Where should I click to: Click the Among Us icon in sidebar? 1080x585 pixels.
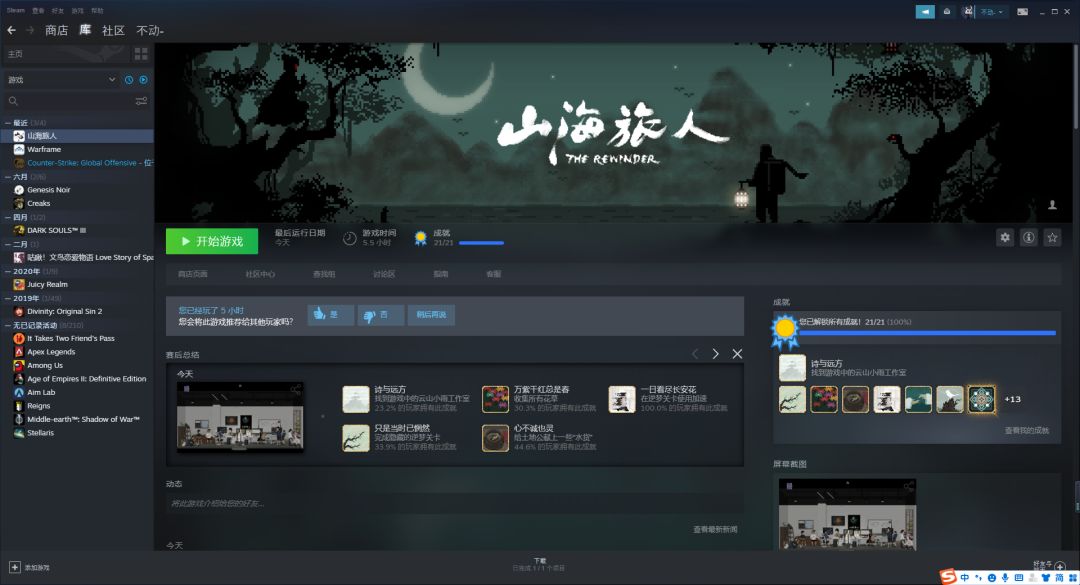(x=19, y=366)
